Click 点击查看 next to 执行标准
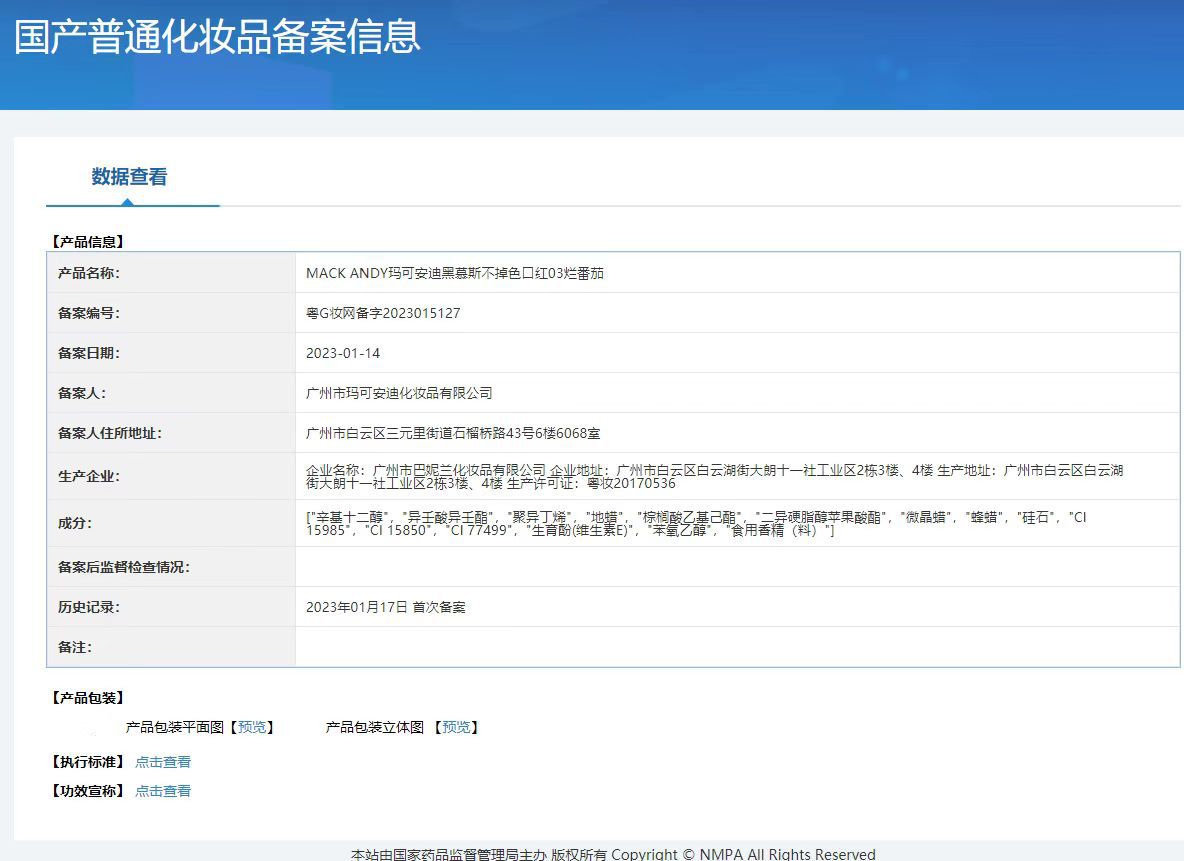1184x861 pixels. pos(163,761)
